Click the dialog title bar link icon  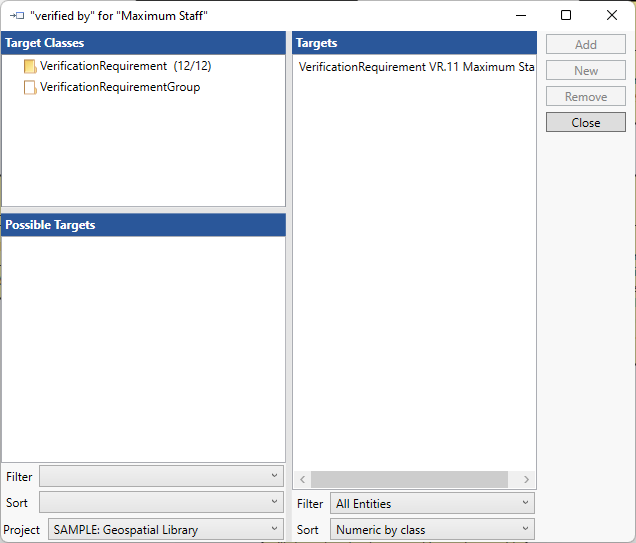pyautogui.click(x=16, y=16)
